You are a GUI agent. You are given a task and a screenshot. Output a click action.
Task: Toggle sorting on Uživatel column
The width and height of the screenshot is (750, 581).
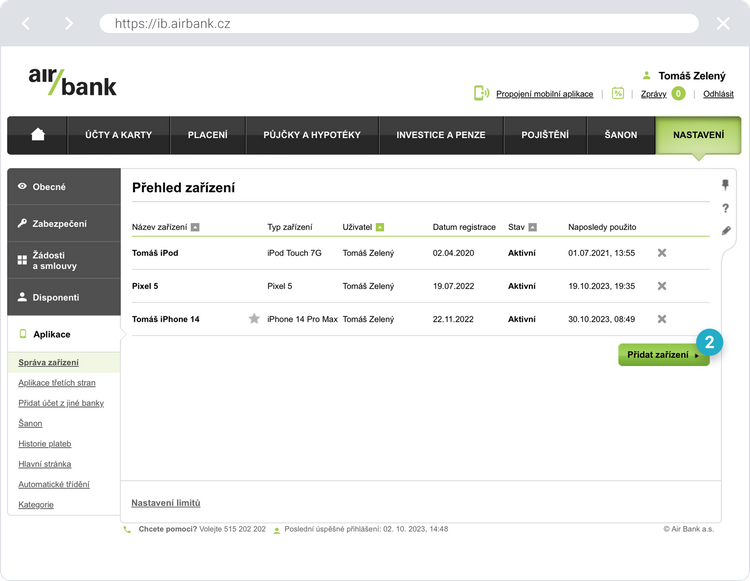(380, 227)
